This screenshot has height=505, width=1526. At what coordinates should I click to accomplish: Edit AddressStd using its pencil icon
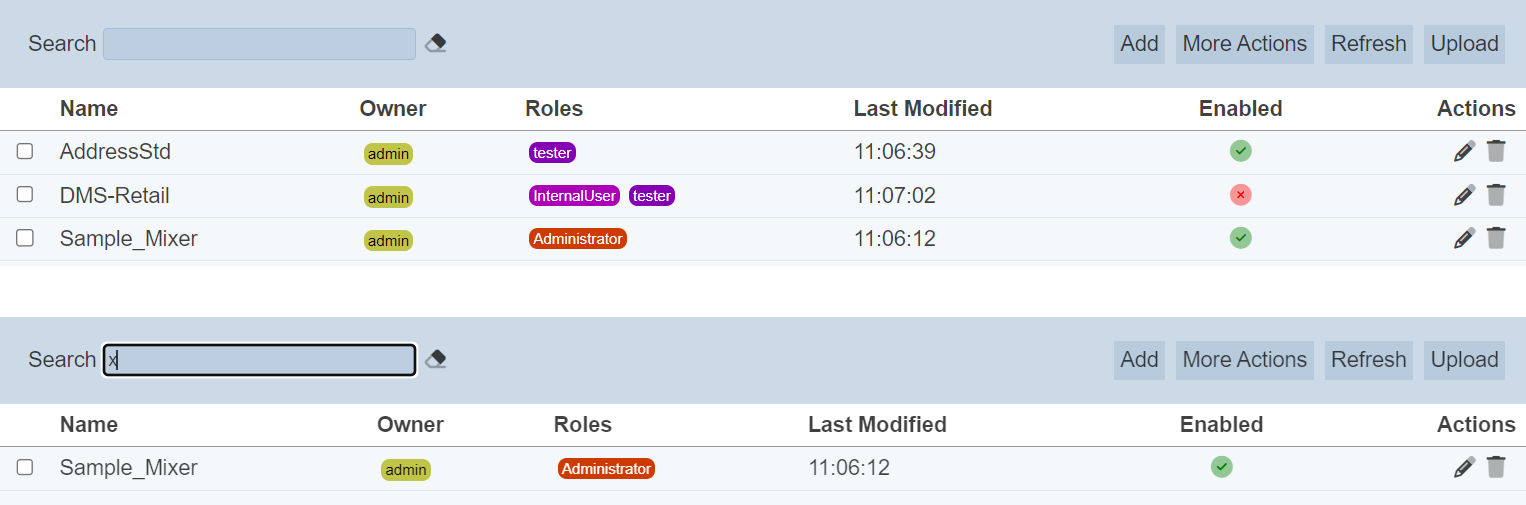(1464, 151)
